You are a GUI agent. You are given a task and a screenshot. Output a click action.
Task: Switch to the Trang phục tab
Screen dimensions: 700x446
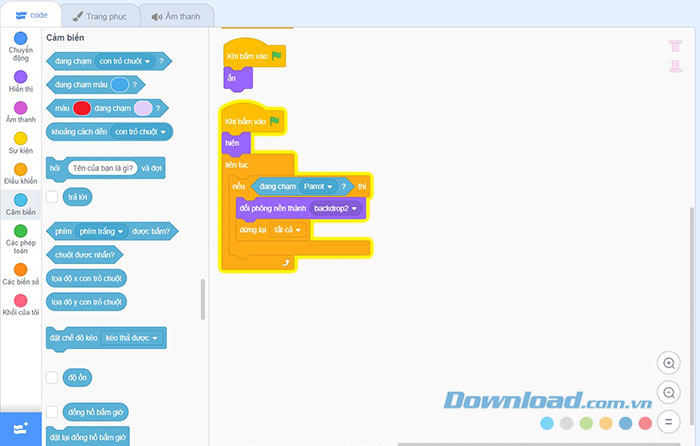click(98, 16)
